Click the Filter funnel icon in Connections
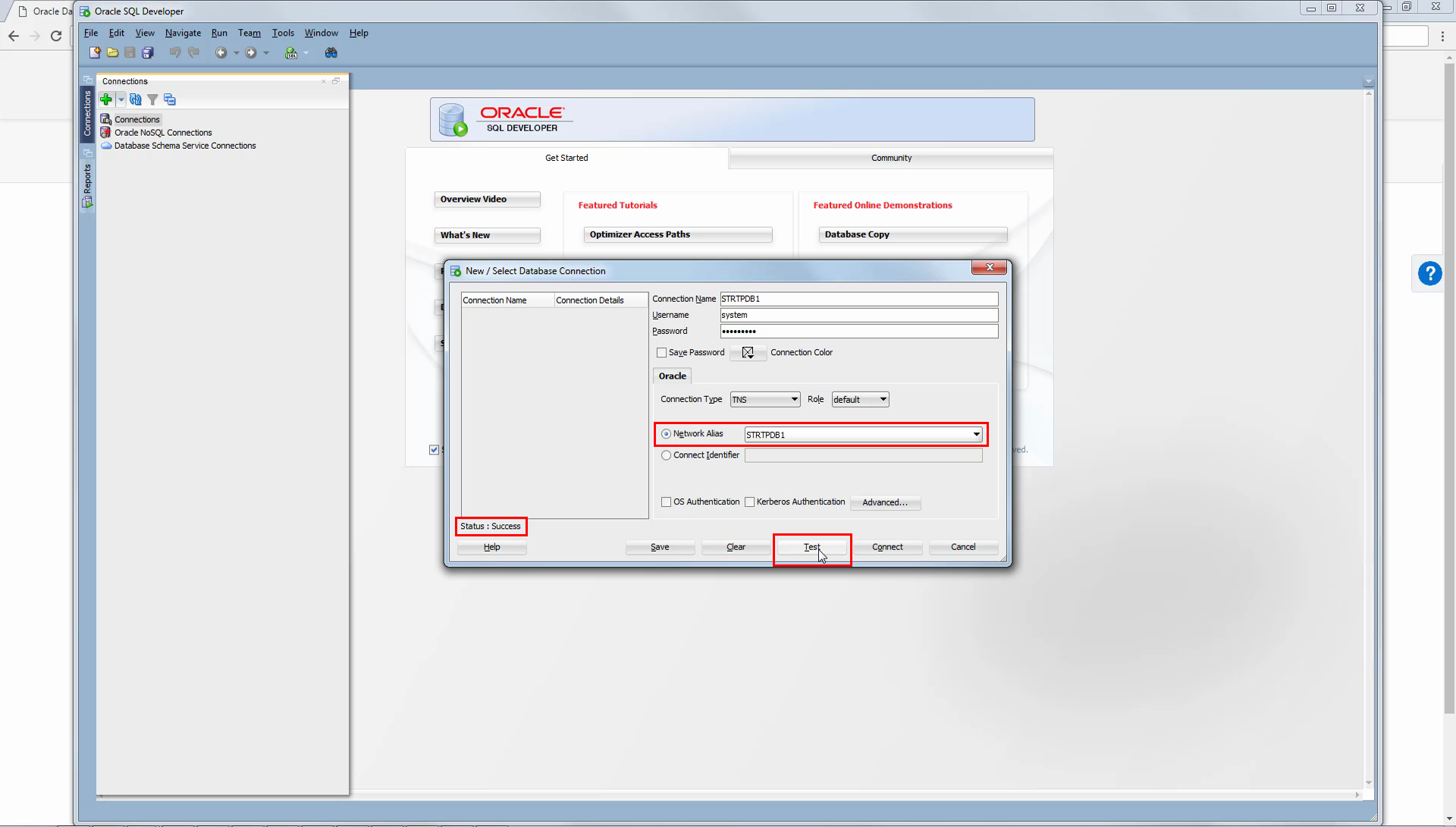Screen dimensions: 1456x827 point(152,99)
